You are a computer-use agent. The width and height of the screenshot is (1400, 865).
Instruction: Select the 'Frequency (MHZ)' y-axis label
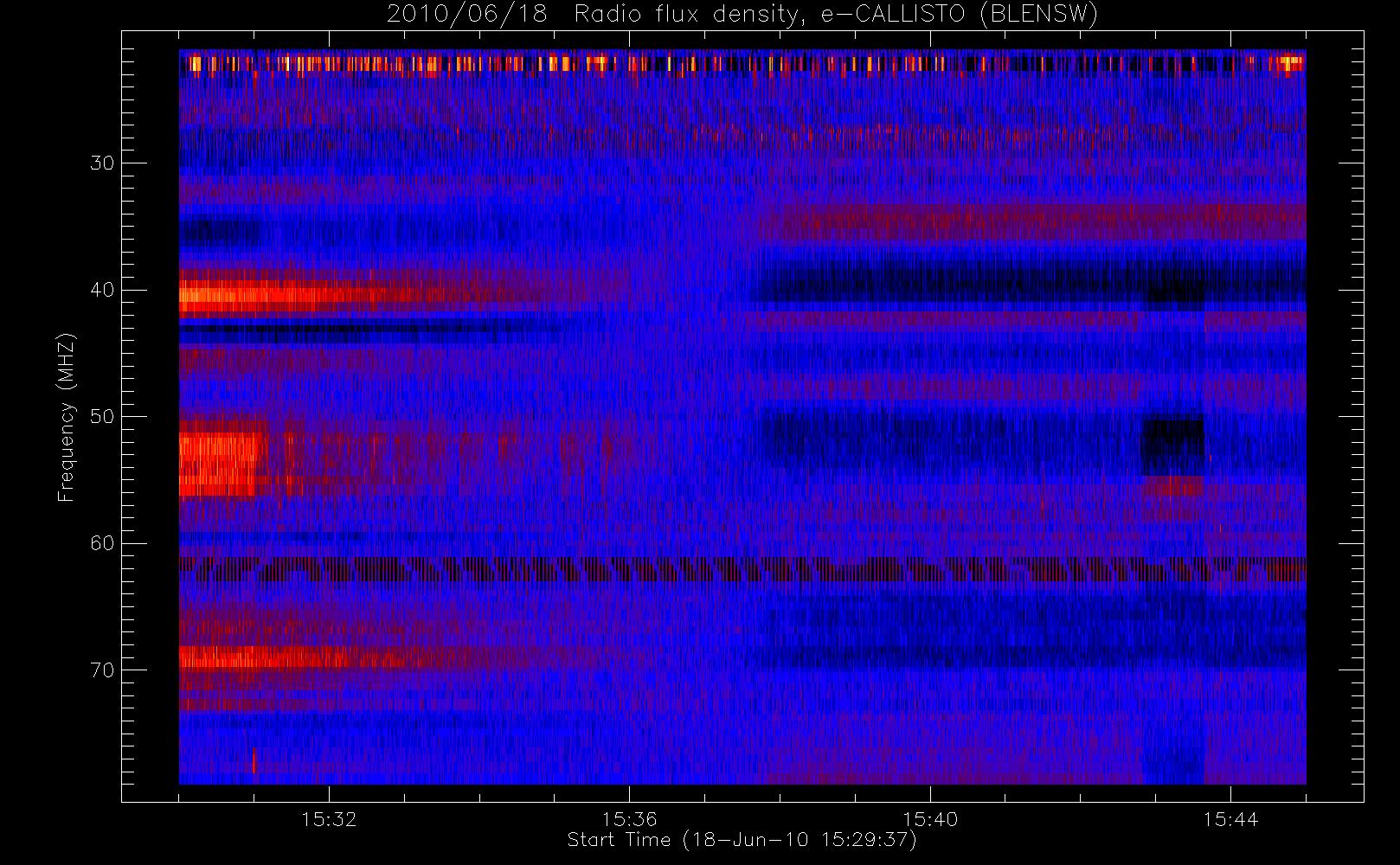[67, 417]
